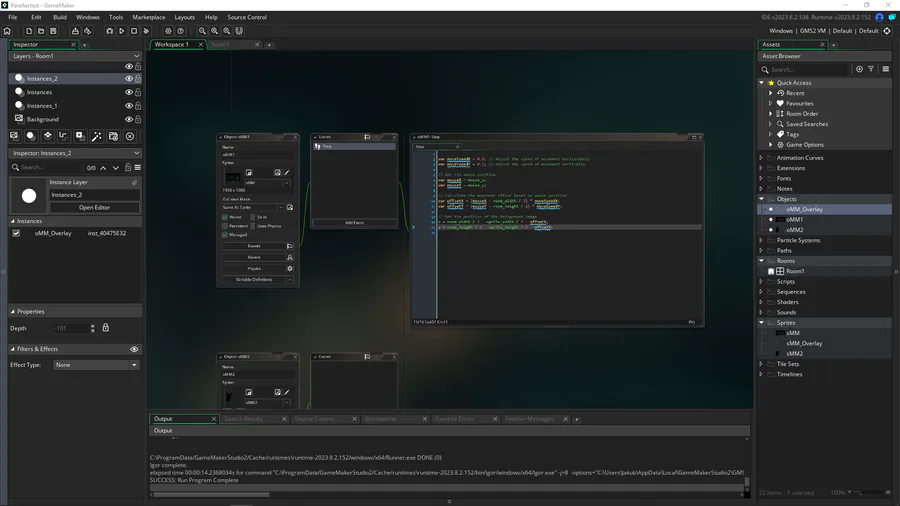Hide the Instances_2 layer
This screenshot has height=506, width=900.
pos(129,79)
